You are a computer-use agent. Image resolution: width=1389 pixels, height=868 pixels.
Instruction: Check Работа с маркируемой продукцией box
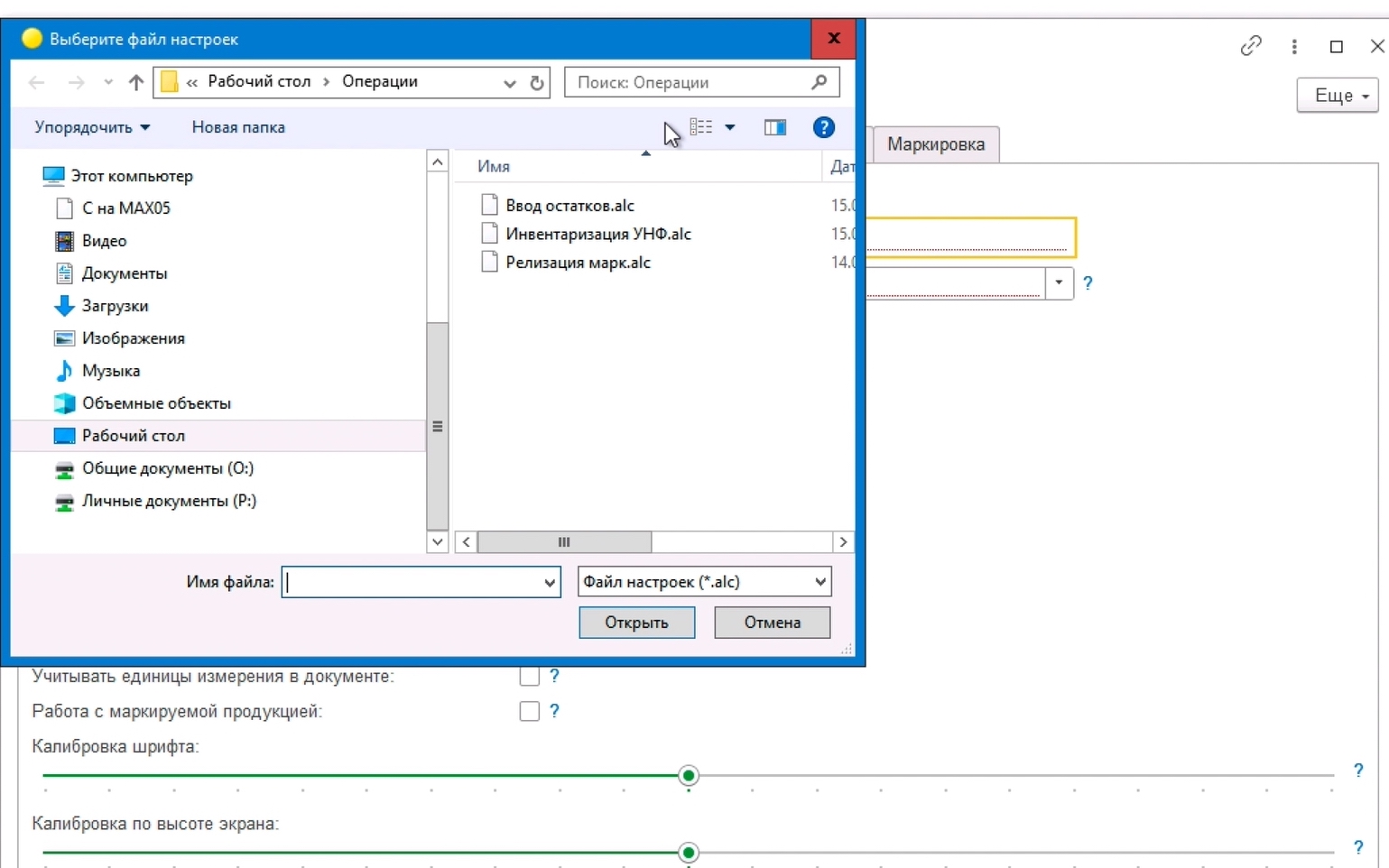(530, 711)
